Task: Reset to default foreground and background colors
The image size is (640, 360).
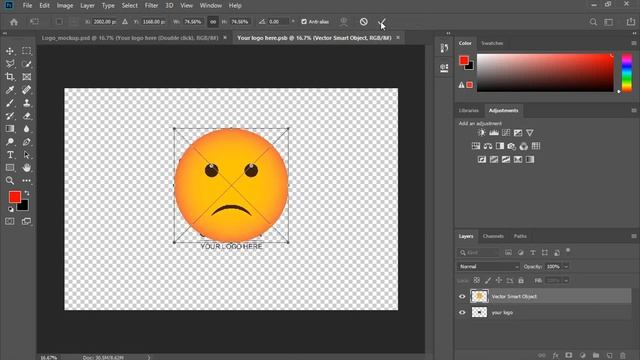Action: tap(11, 209)
